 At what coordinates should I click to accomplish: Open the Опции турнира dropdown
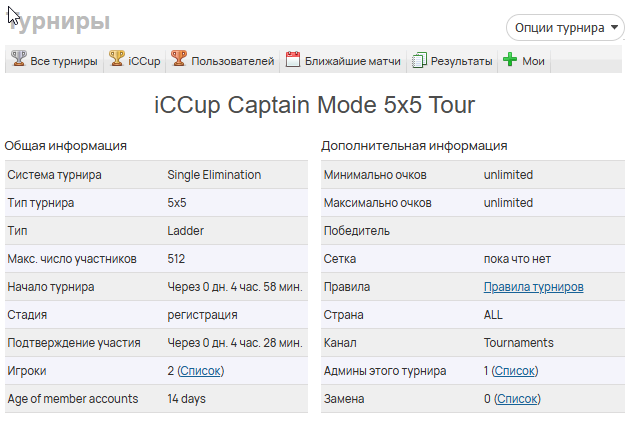[565, 28]
